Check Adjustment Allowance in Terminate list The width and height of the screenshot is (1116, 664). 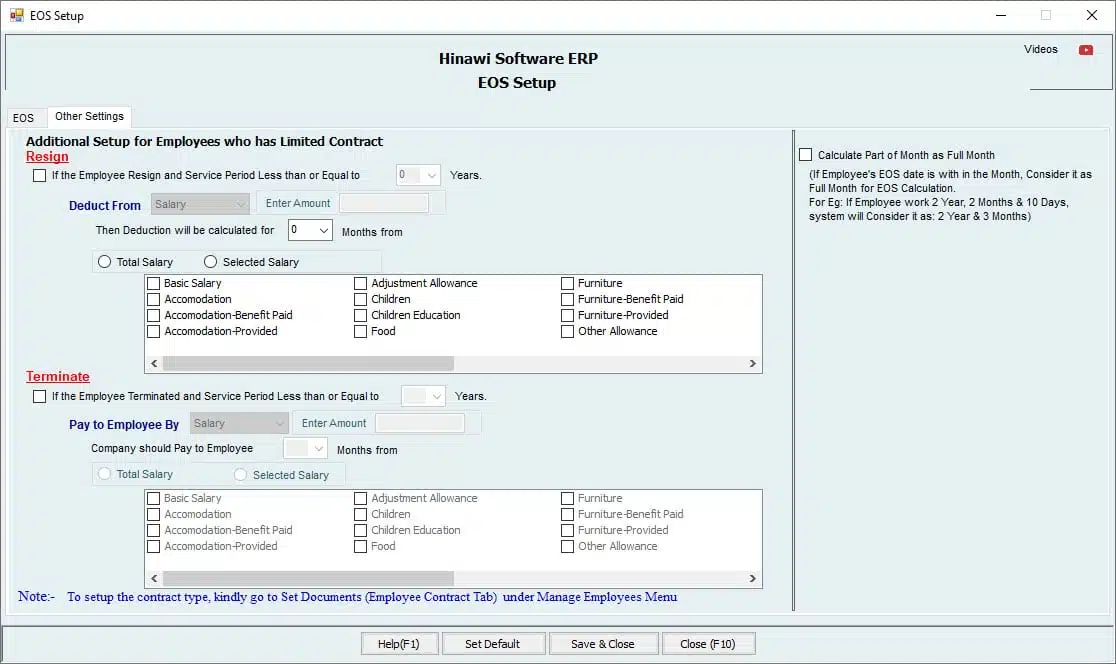coord(361,499)
